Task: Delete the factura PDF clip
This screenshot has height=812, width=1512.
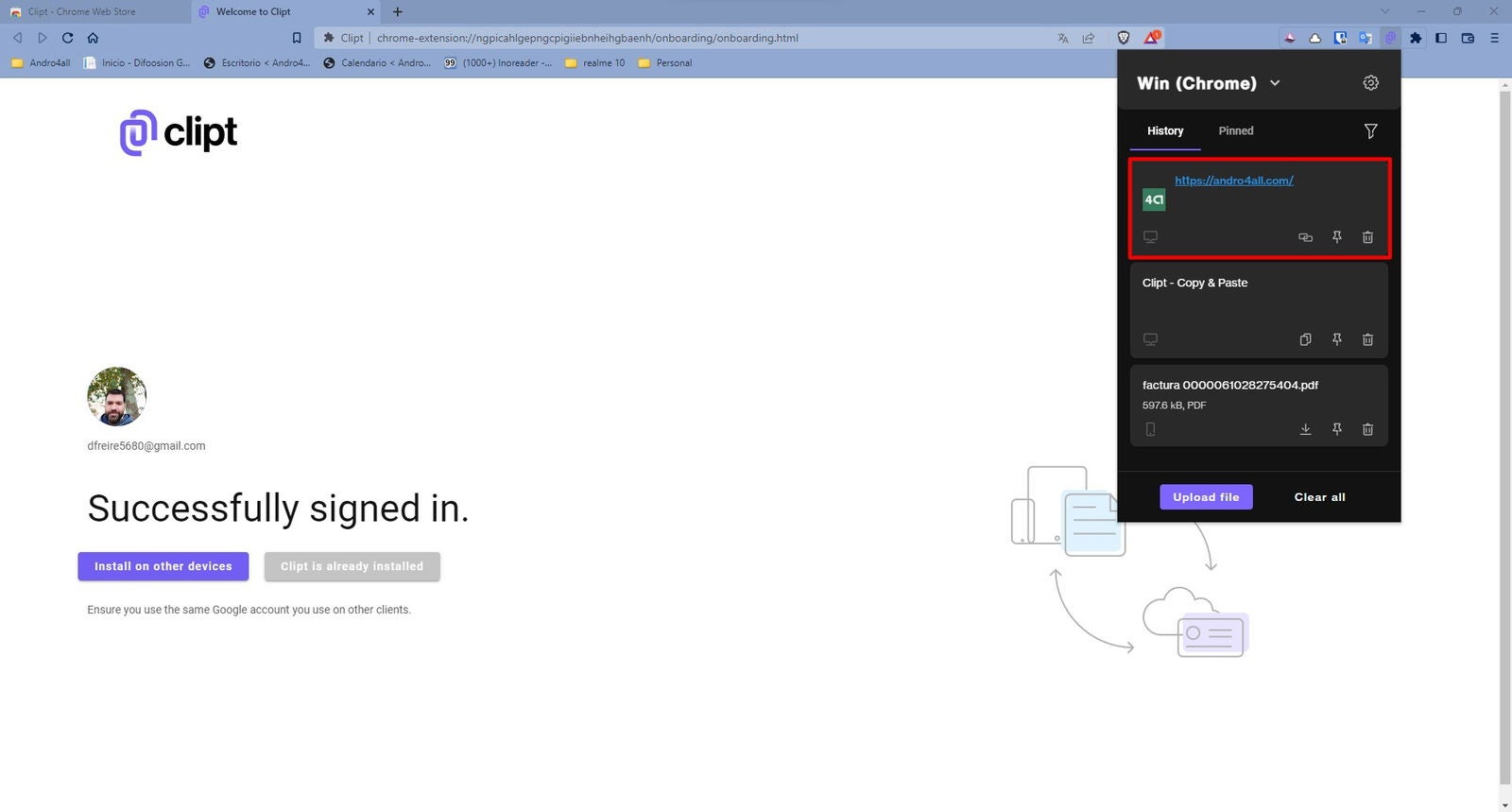Action: (x=1367, y=429)
